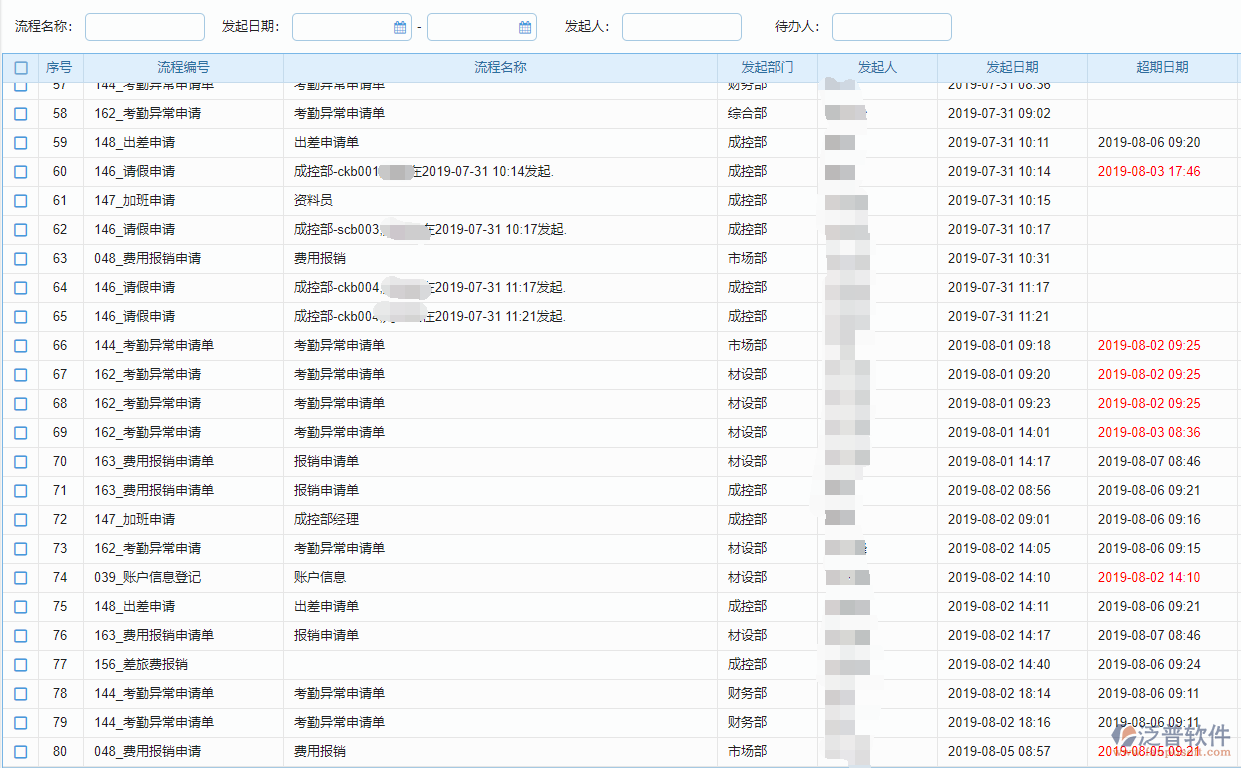This screenshot has height=768, width=1241.
Task: Click red overdue date 2019-08-03 17:46
Action: 1149,172
